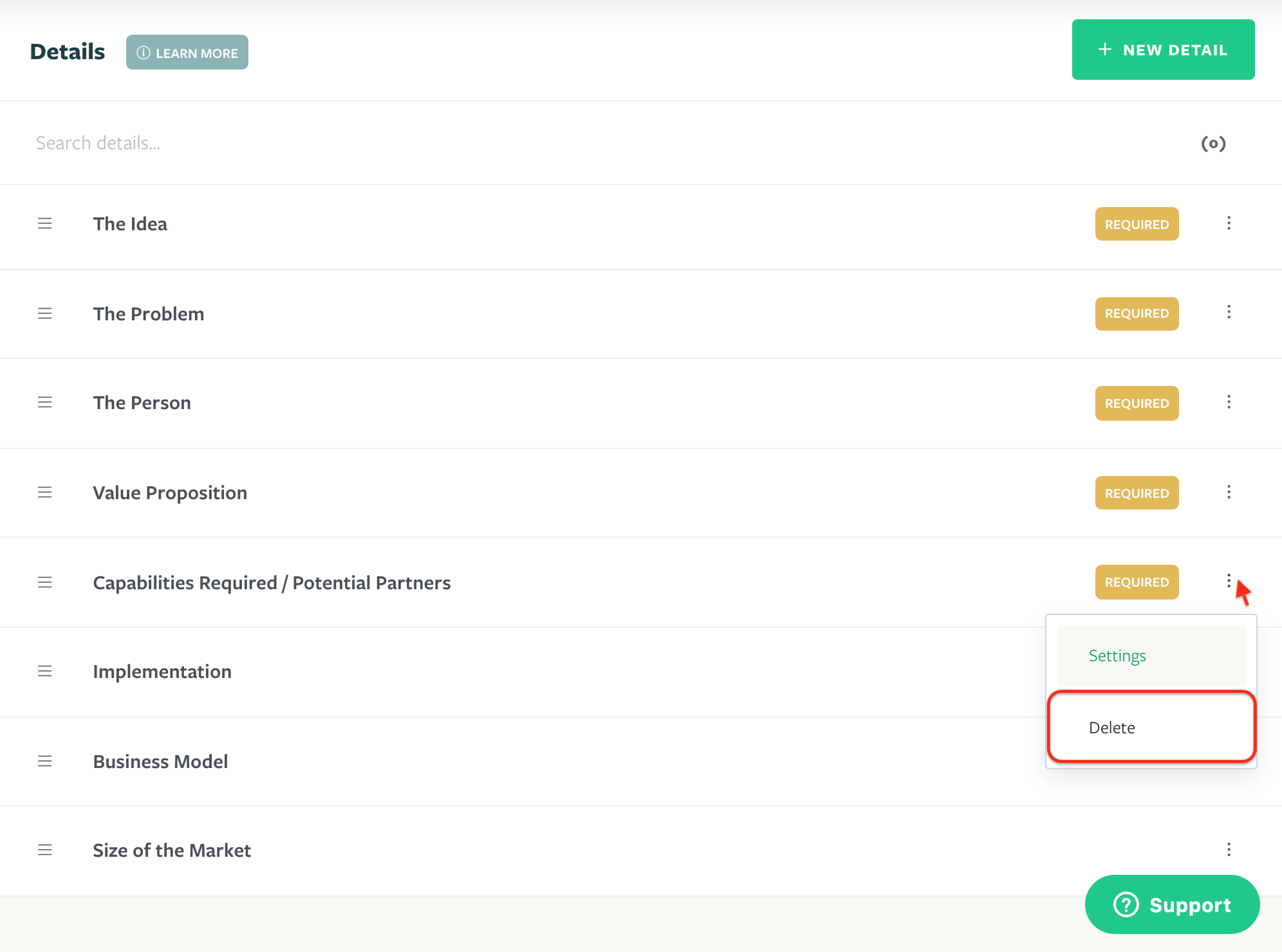Screen dimensions: 1282x952
Task: Select The Person detail title
Action: [142, 403]
